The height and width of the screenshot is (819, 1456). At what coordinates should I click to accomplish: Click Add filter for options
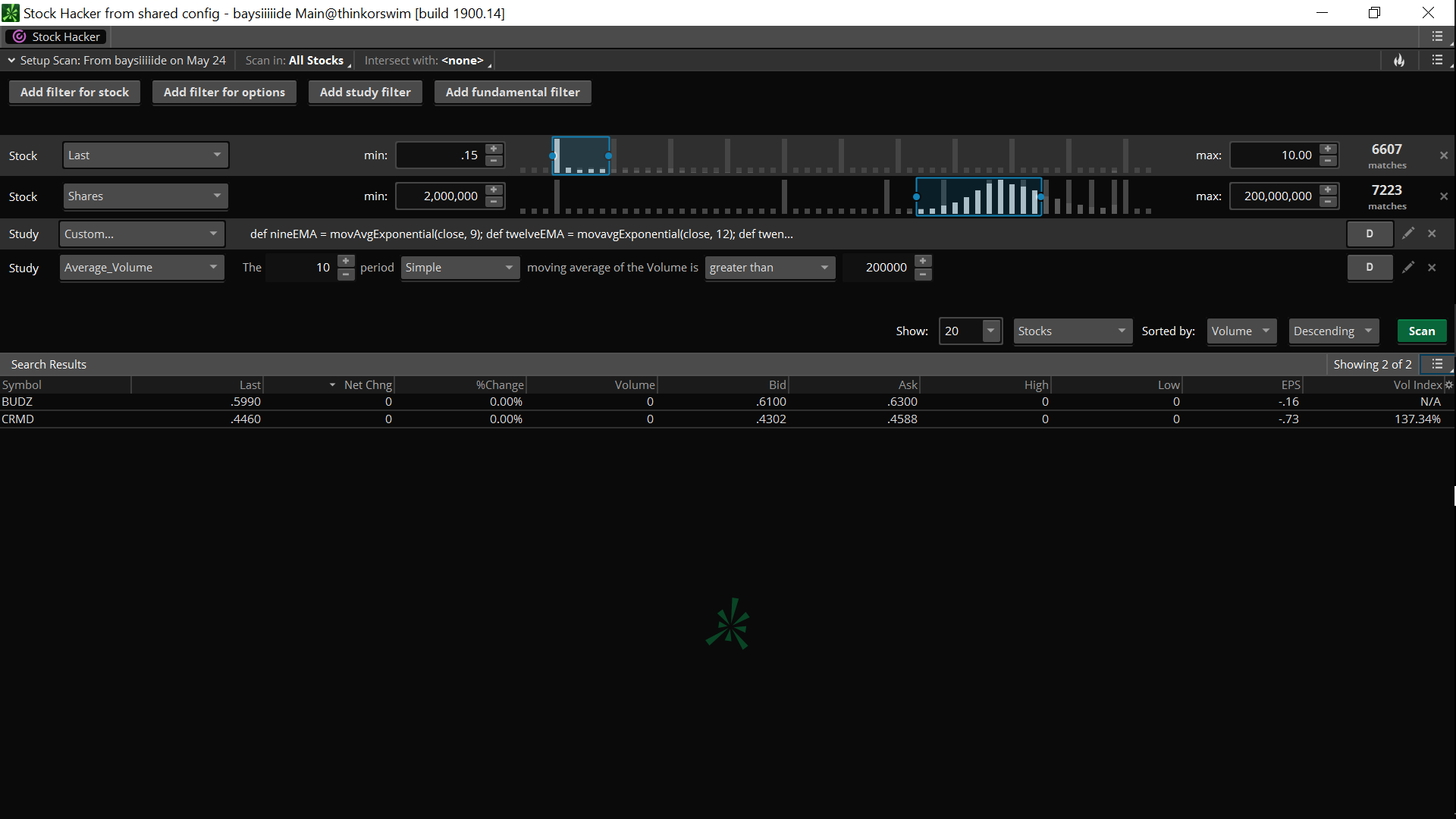coord(224,92)
